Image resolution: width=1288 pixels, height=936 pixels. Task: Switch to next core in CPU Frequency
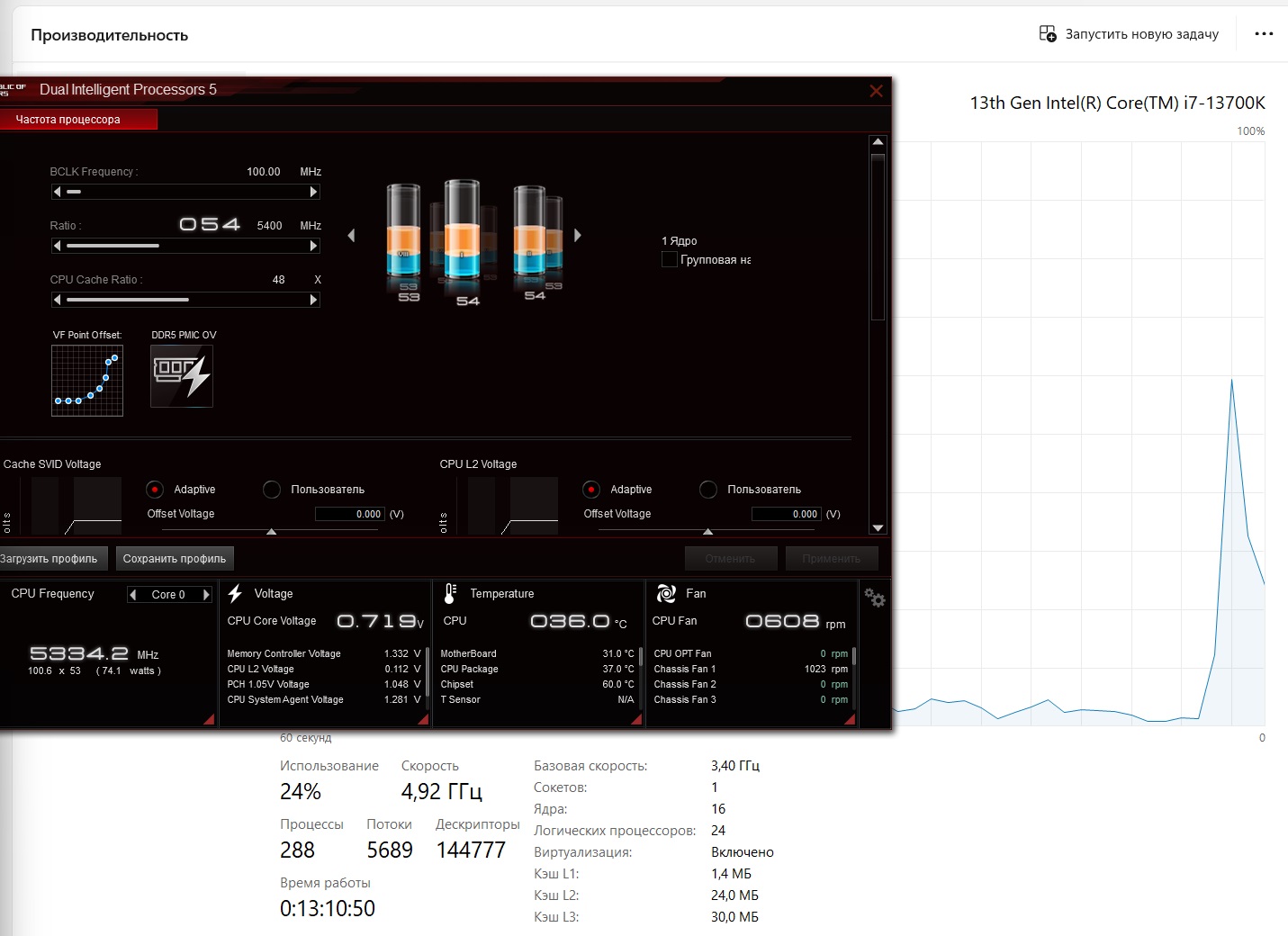[206, 594]
